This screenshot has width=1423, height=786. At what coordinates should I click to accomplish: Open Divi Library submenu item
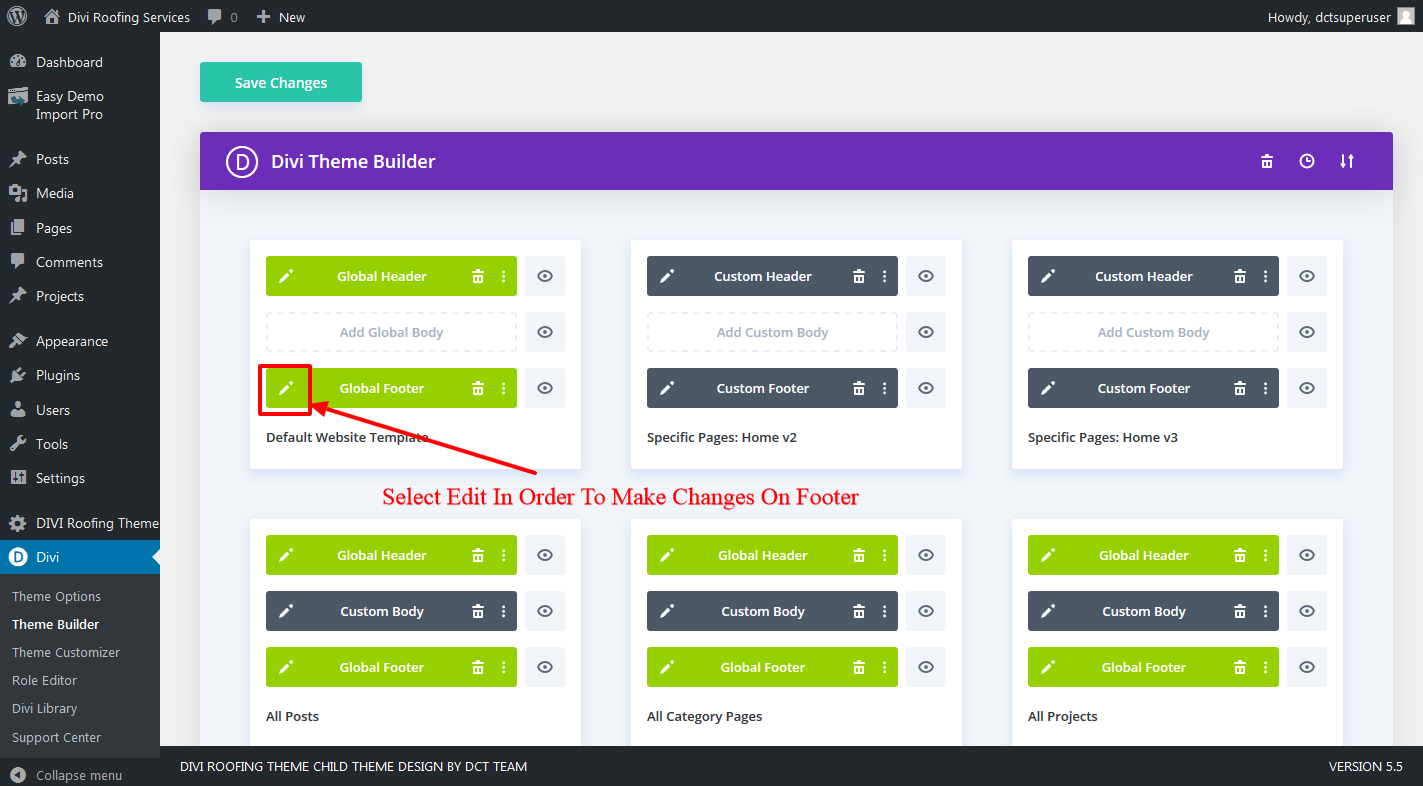(x=45, y=708)
